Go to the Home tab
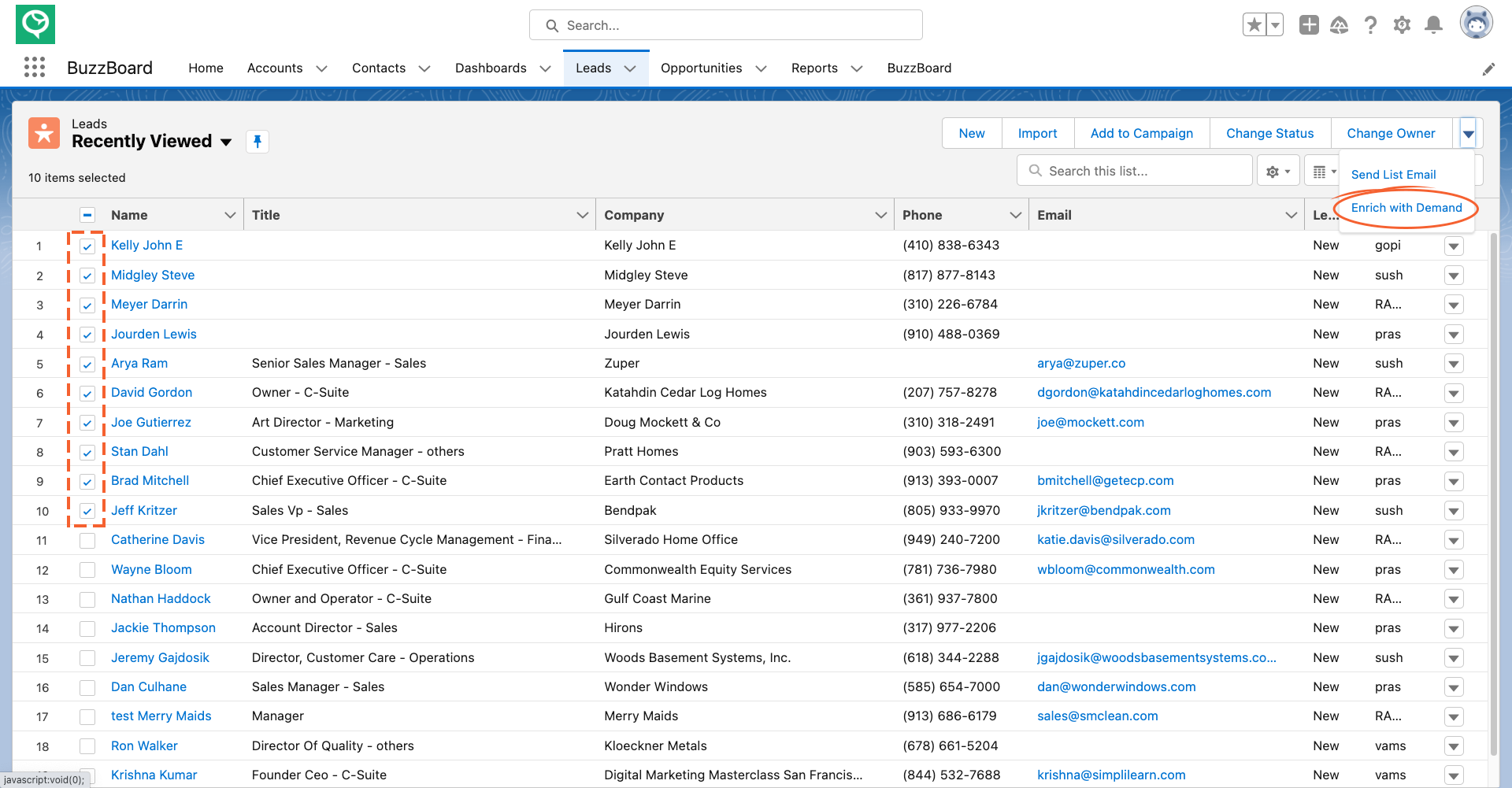 [x=206, y=68]
